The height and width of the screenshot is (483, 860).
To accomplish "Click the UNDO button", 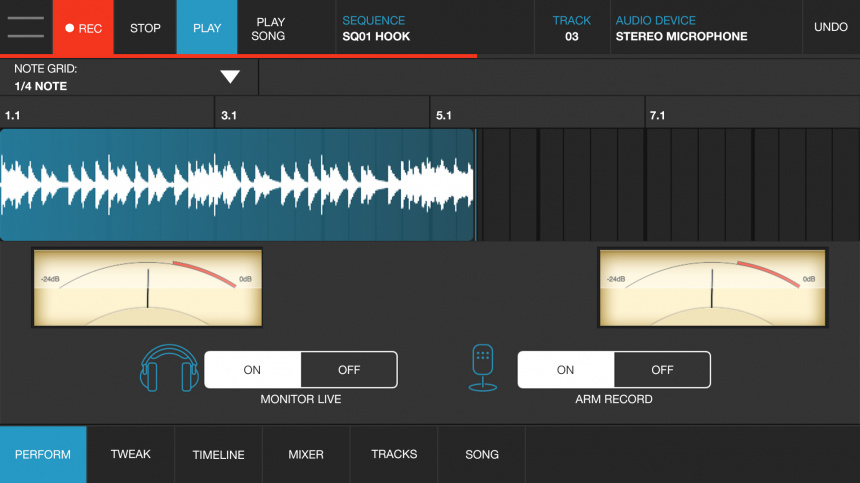I will pos(830,28).
